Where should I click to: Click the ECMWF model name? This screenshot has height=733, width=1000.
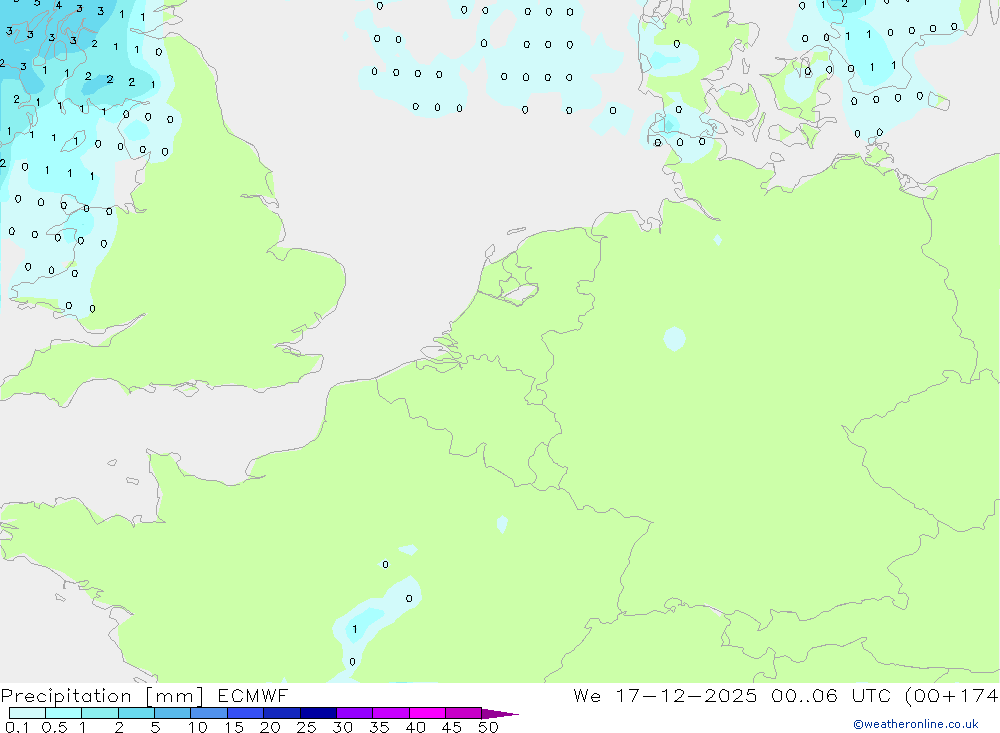pos(253,695)
